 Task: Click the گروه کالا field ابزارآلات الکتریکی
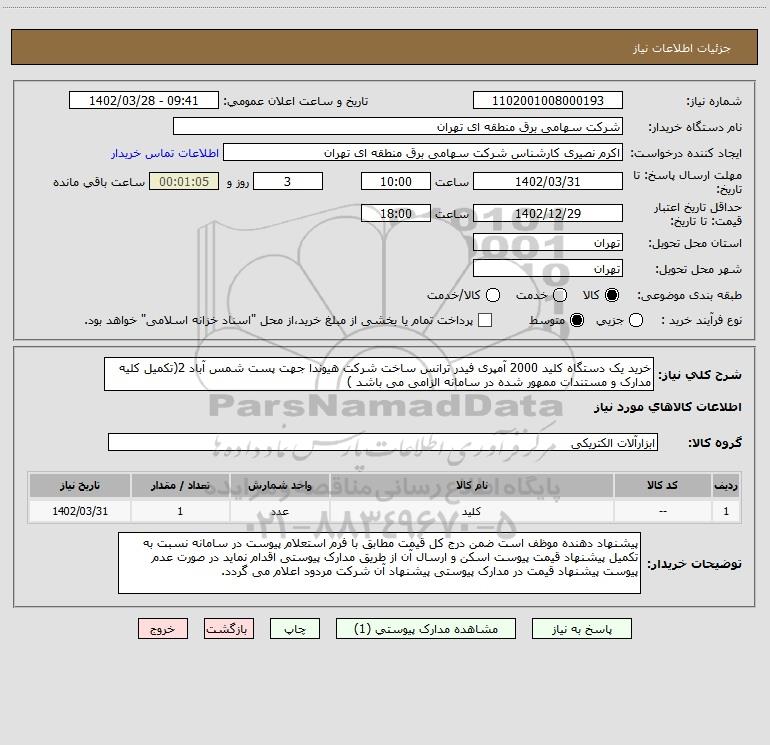click(x=383, y=442)
